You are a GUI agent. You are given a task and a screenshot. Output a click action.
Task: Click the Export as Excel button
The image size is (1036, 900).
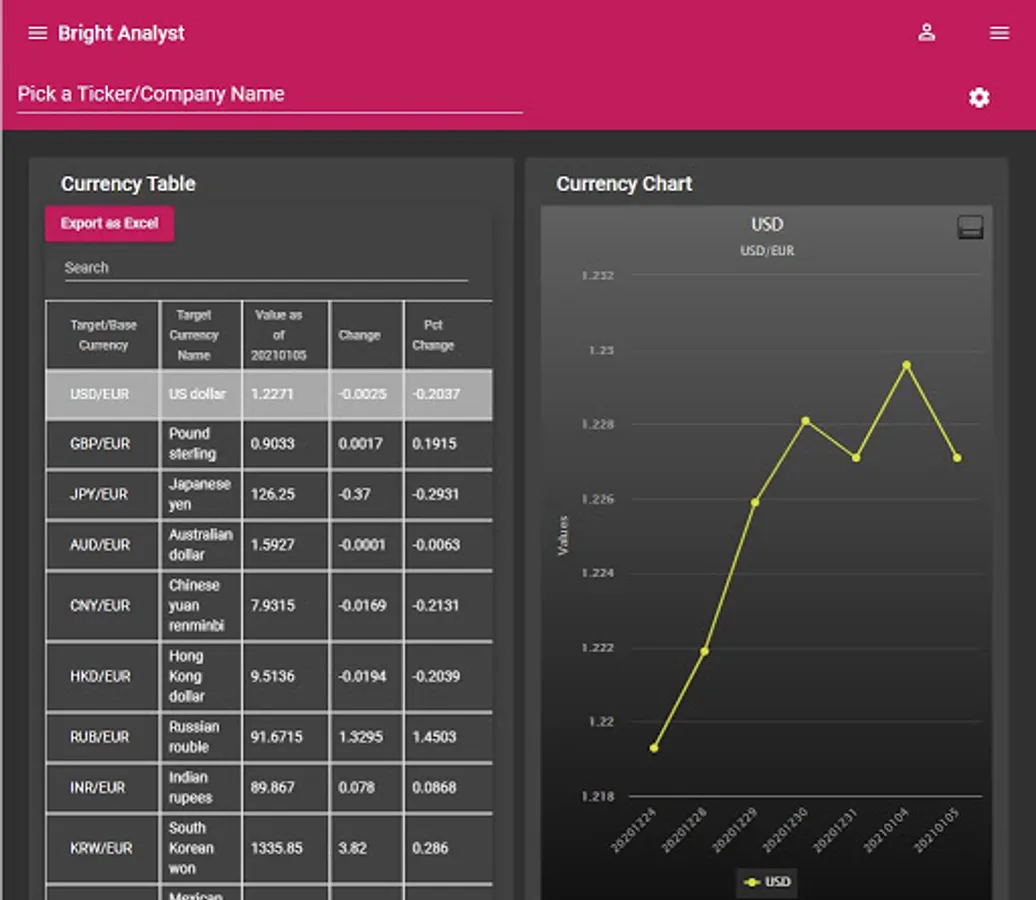110,223
